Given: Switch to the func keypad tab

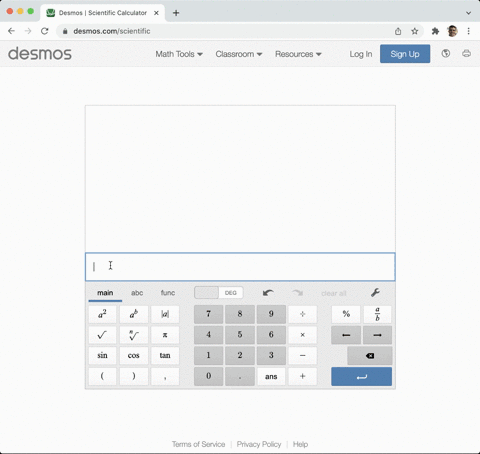Looking at the screenshot, I should point(168,293).
